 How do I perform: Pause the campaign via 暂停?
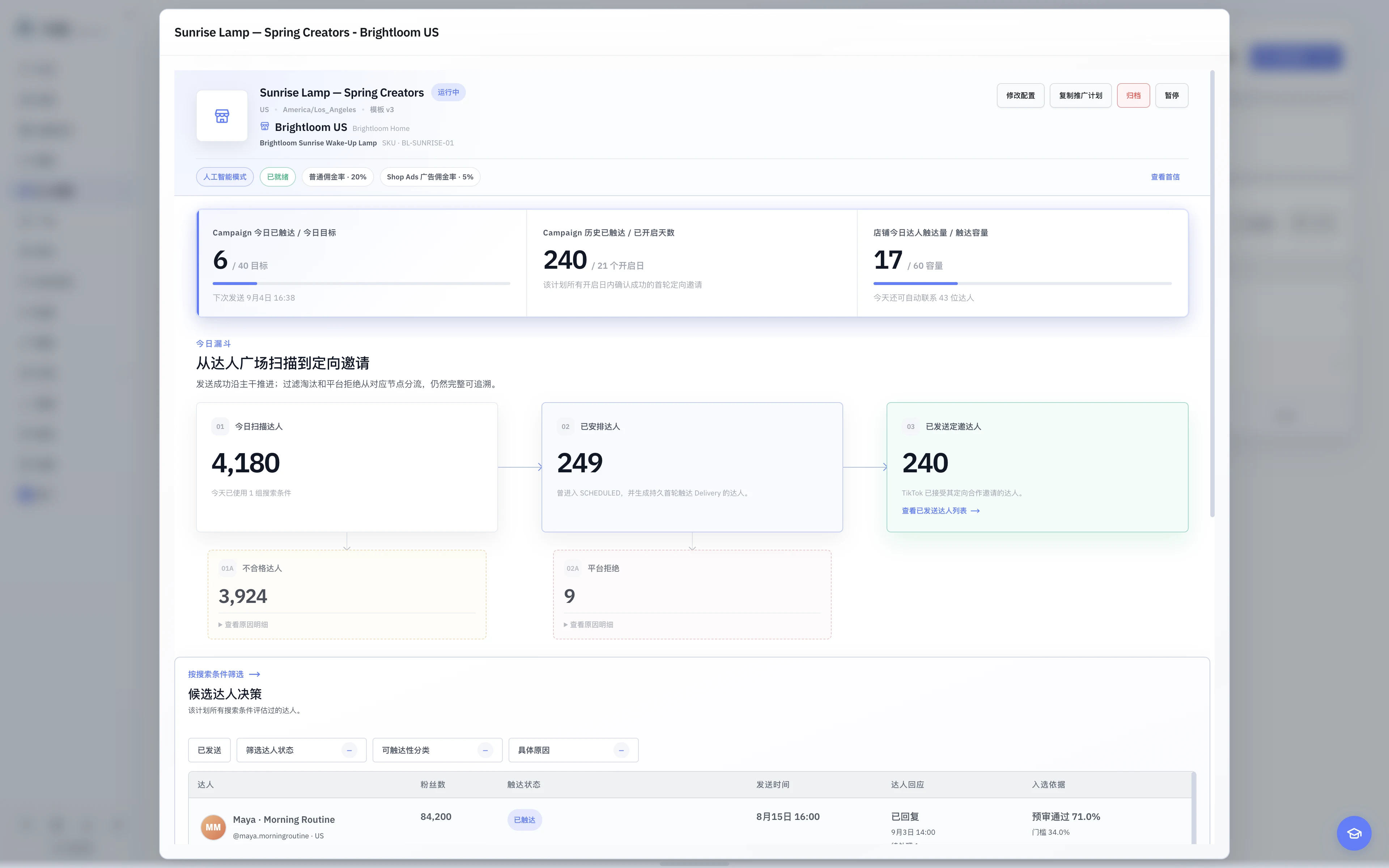coord(1172,95)
